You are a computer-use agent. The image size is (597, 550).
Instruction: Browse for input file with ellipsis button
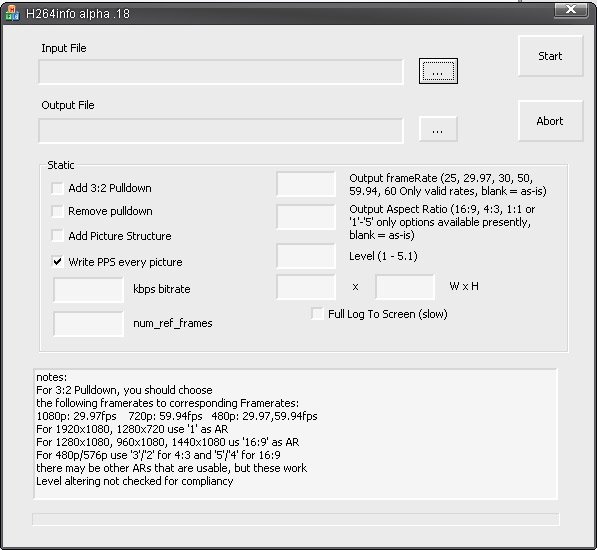438,71
